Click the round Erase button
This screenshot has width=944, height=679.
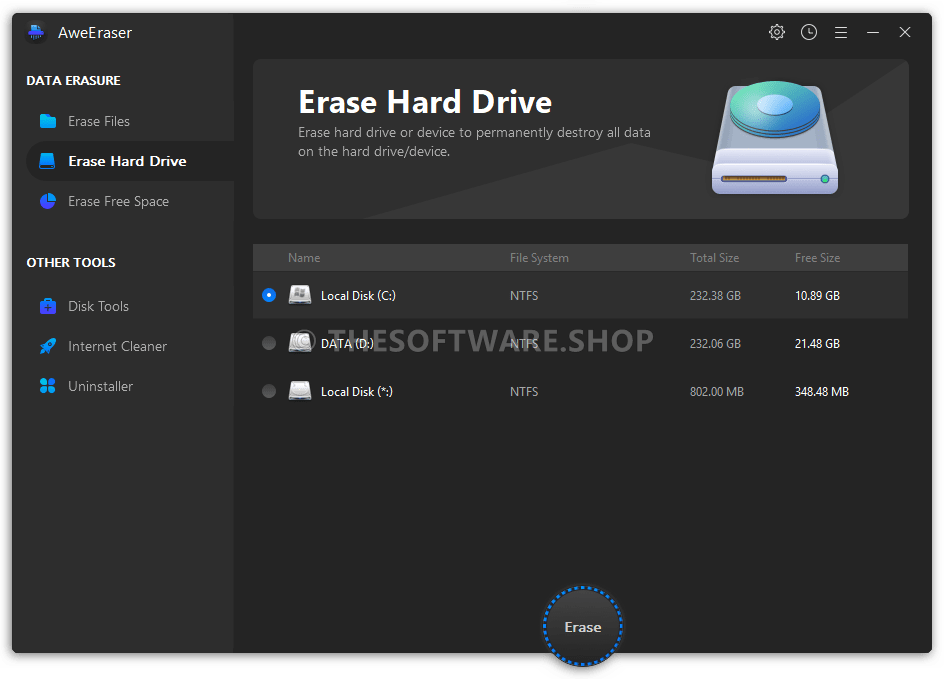coord(582,627)
